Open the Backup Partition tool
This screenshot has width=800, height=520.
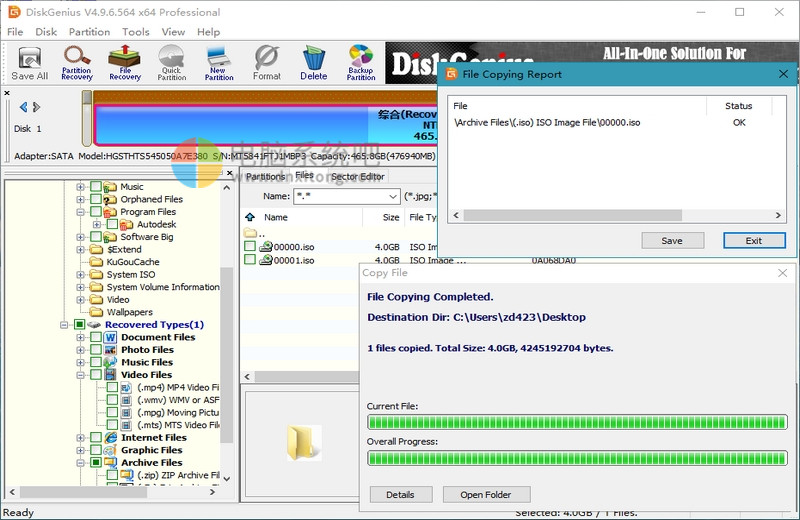coord(361,62)
